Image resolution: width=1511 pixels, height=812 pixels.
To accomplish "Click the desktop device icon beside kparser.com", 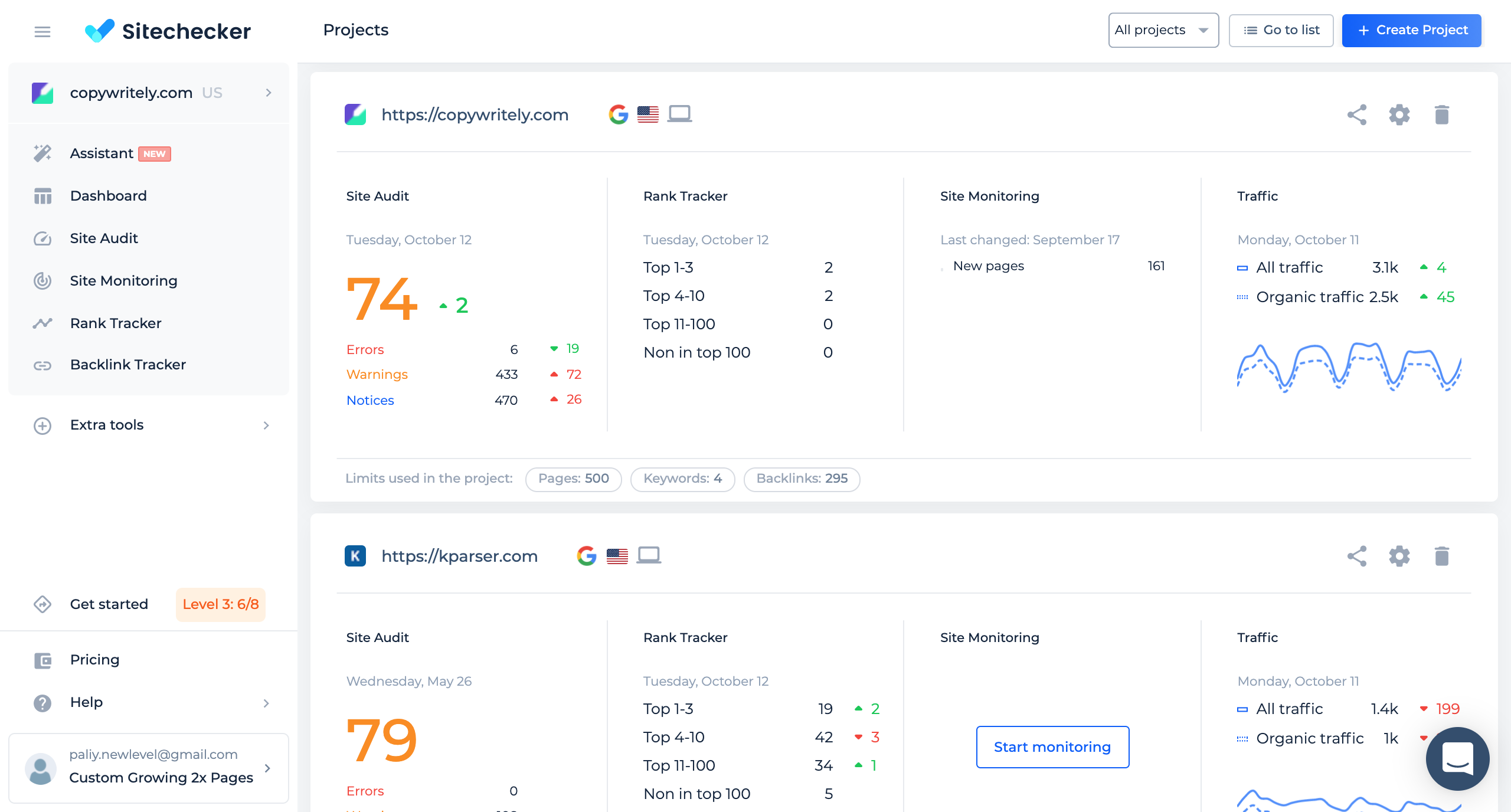I will tap(649, 555).
